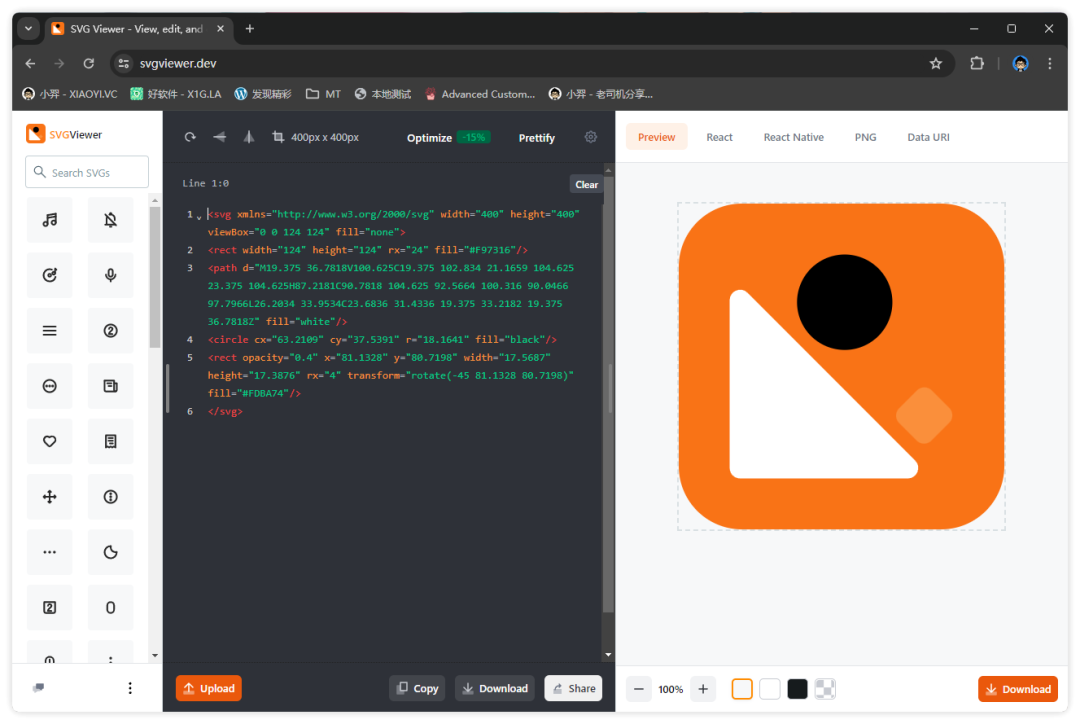Click the Search SVGs input field
The width and height of the screenshot is (1080, 724).
[87, 172]
